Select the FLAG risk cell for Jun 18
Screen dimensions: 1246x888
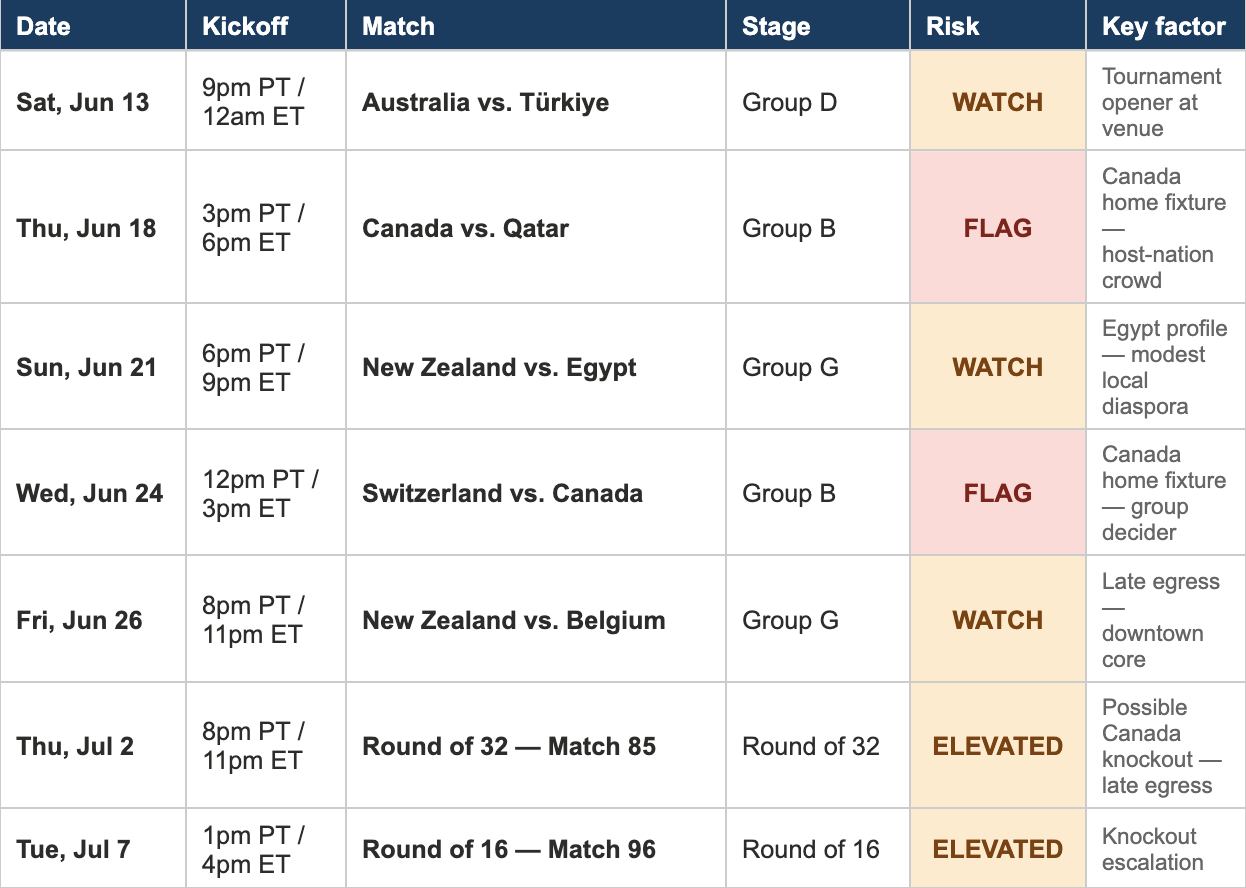coord(998,228)
